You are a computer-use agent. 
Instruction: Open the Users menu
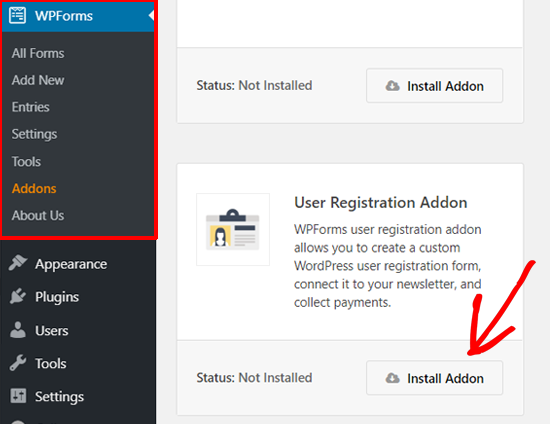pos(52,331)
